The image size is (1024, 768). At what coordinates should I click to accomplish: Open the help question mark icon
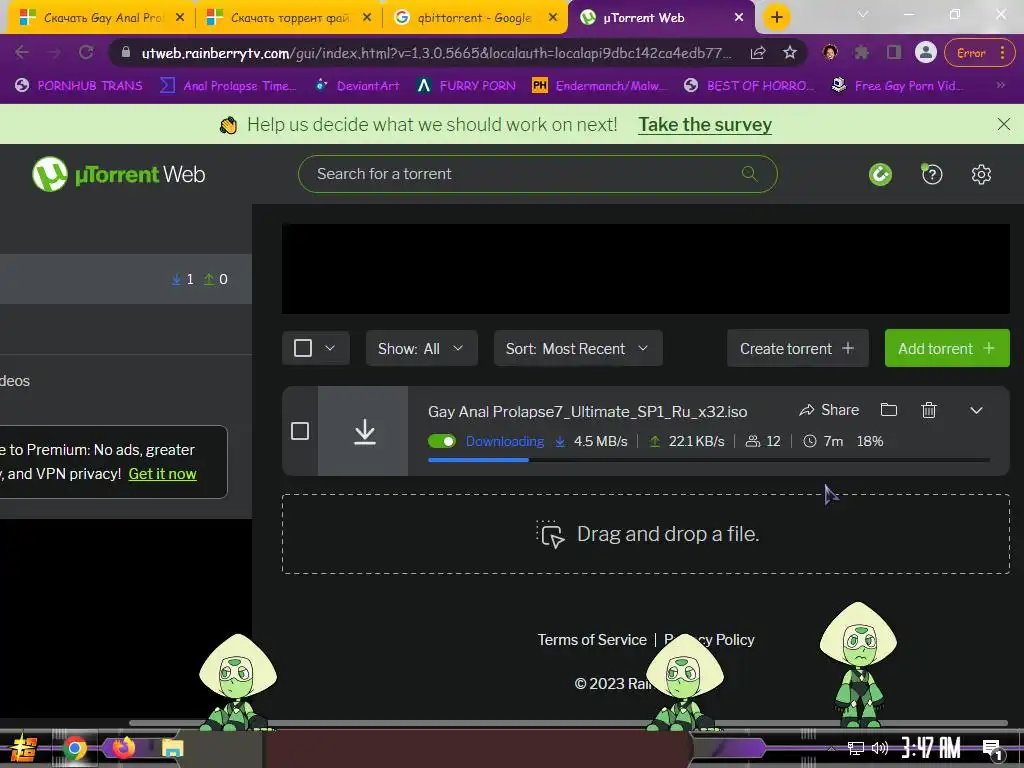click(x=932, y=174)
